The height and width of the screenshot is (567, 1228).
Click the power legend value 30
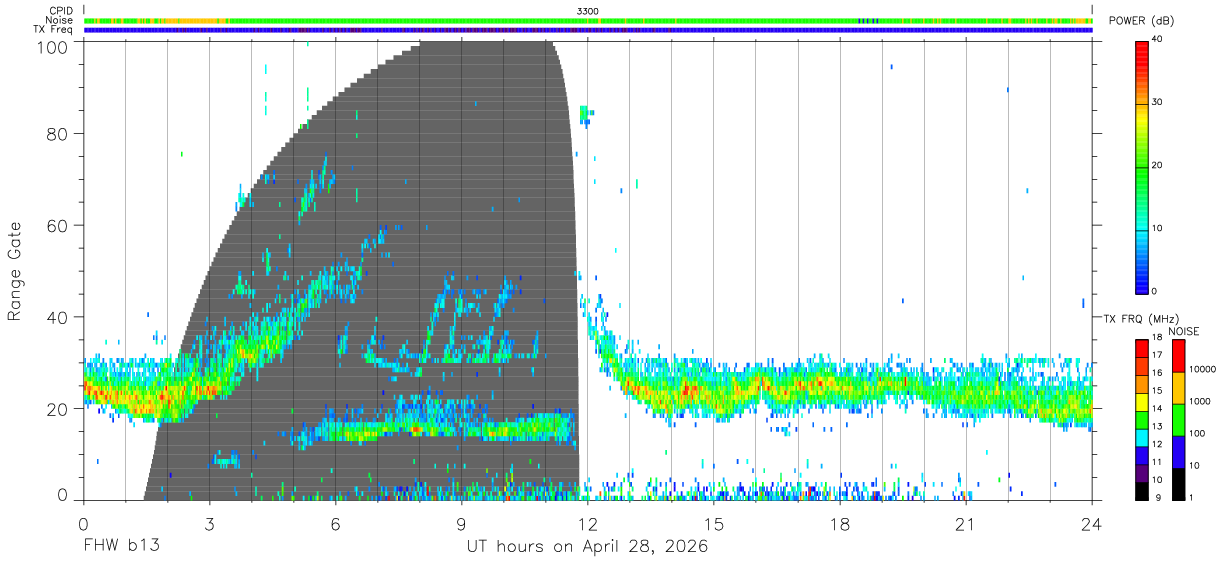coord(1157,103)
